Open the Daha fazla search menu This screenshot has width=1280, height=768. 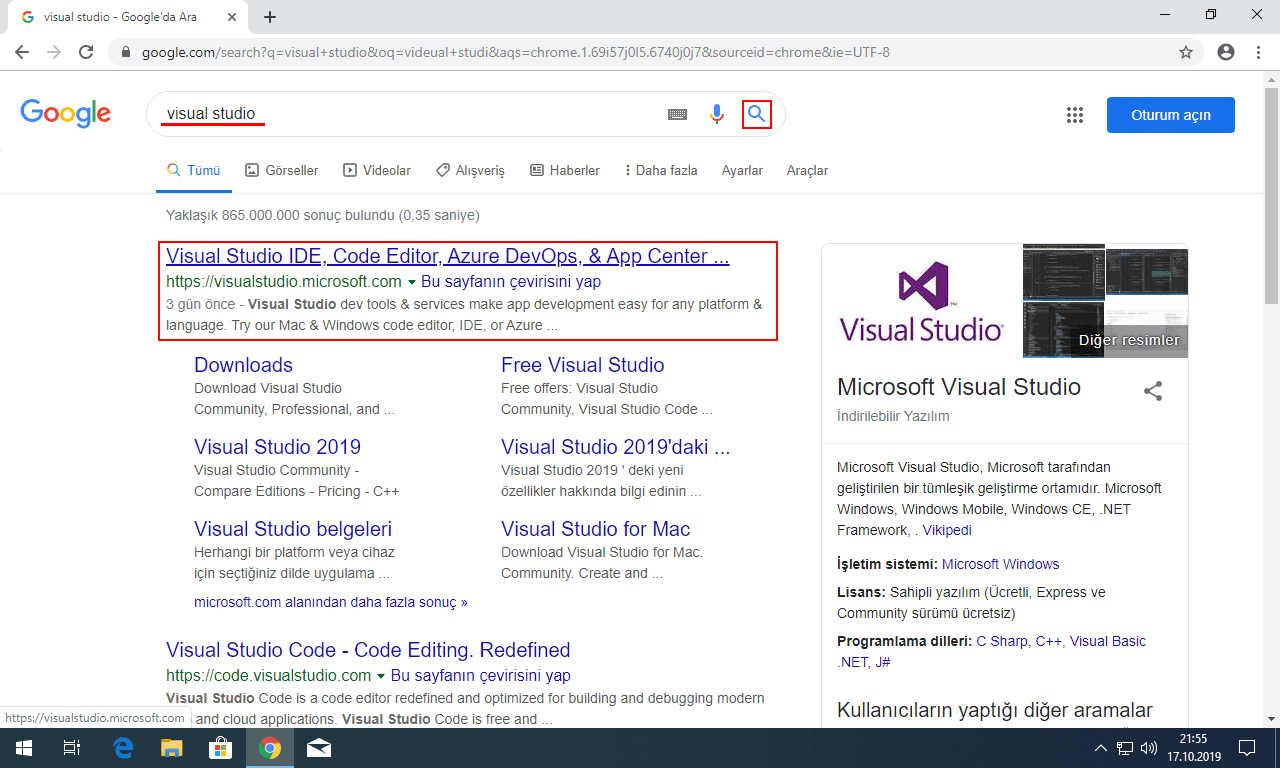[661, 171]
